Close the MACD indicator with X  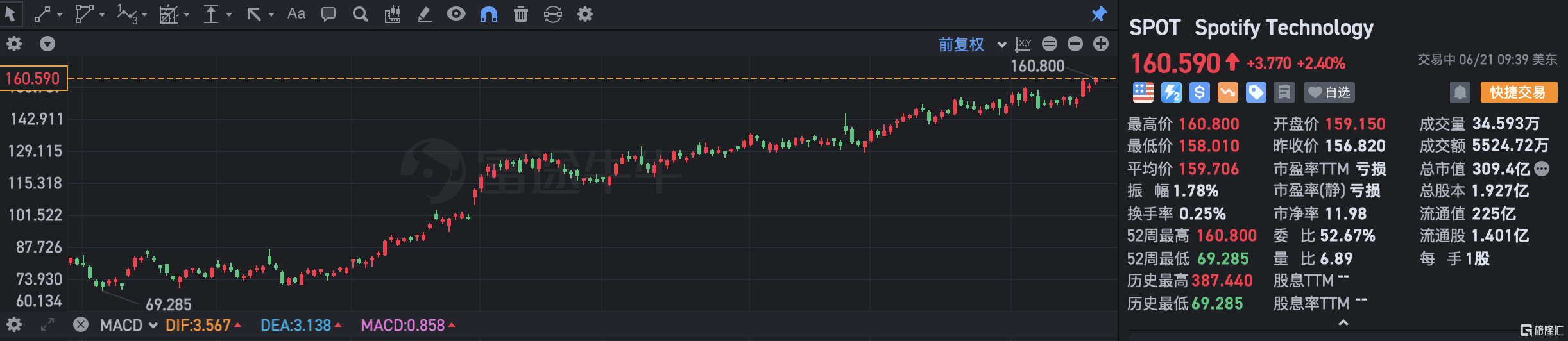[81, 324]
